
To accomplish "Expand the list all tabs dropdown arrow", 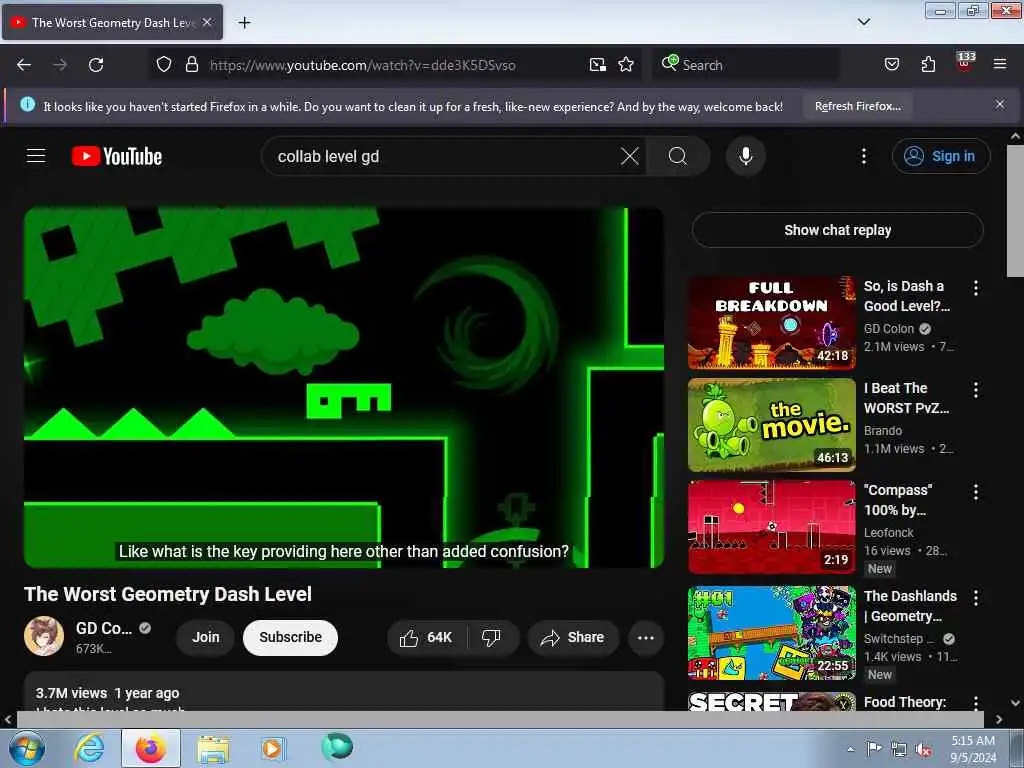I will pos(863,22).
